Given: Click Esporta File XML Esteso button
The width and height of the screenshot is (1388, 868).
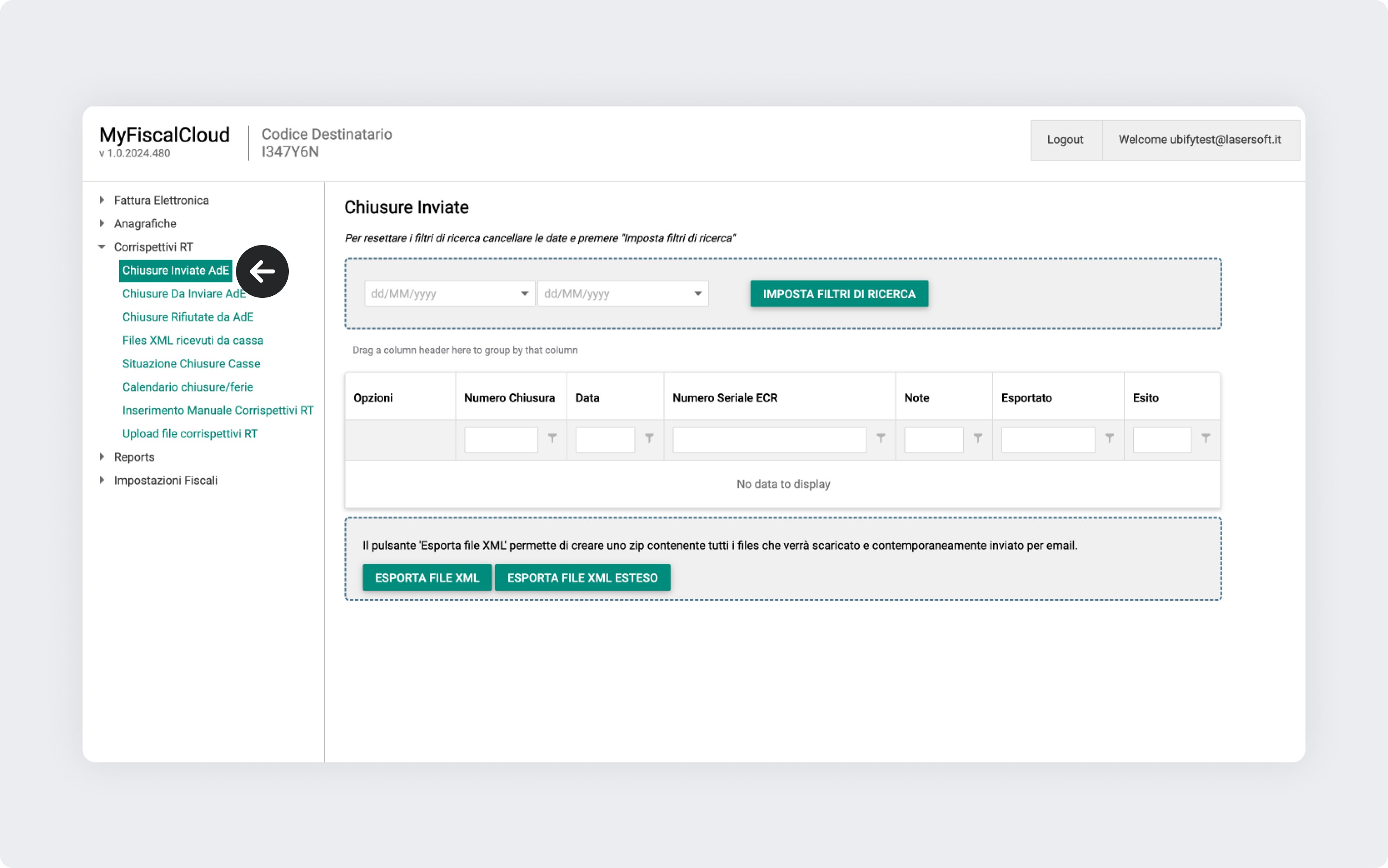Looking at the screenshot, I should pyautogui.click(x=582, y=578).
